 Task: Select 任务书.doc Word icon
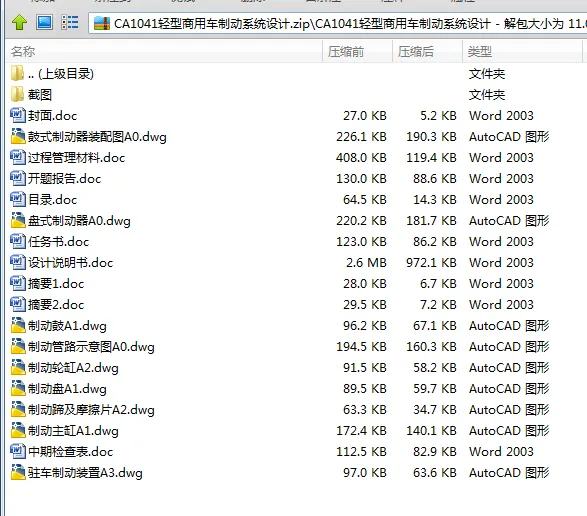[17, 241]
